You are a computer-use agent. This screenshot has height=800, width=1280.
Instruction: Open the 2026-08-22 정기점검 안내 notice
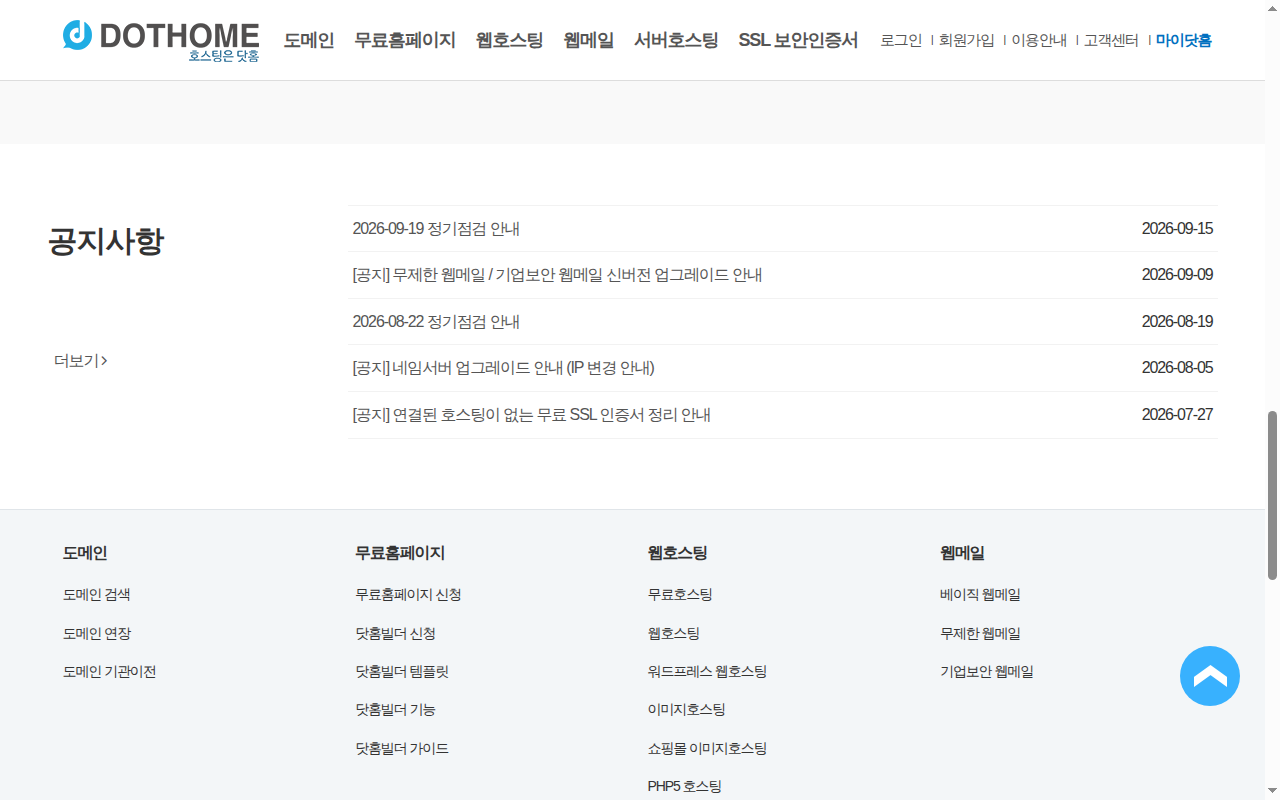pos(436,322)
